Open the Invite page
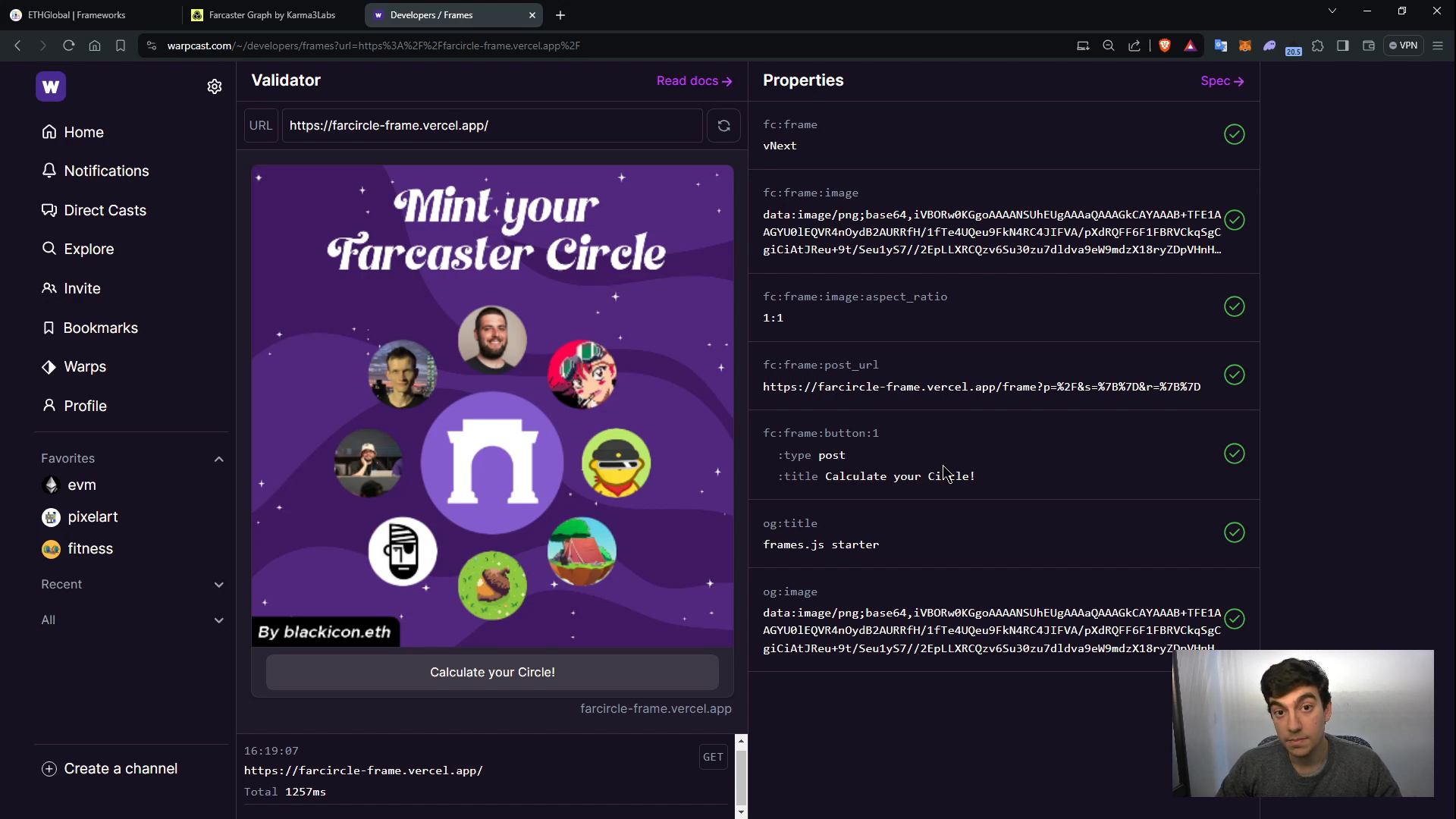Screen dimensions: 1456x819 (71, 288)
